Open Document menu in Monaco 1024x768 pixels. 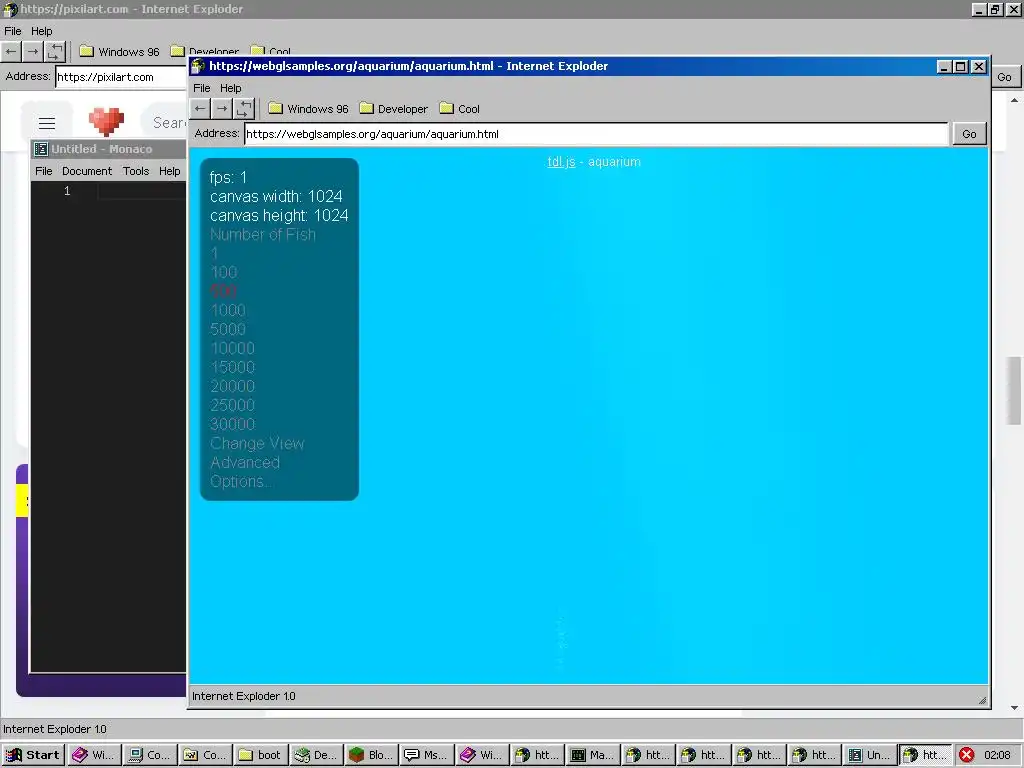(87, 171)
